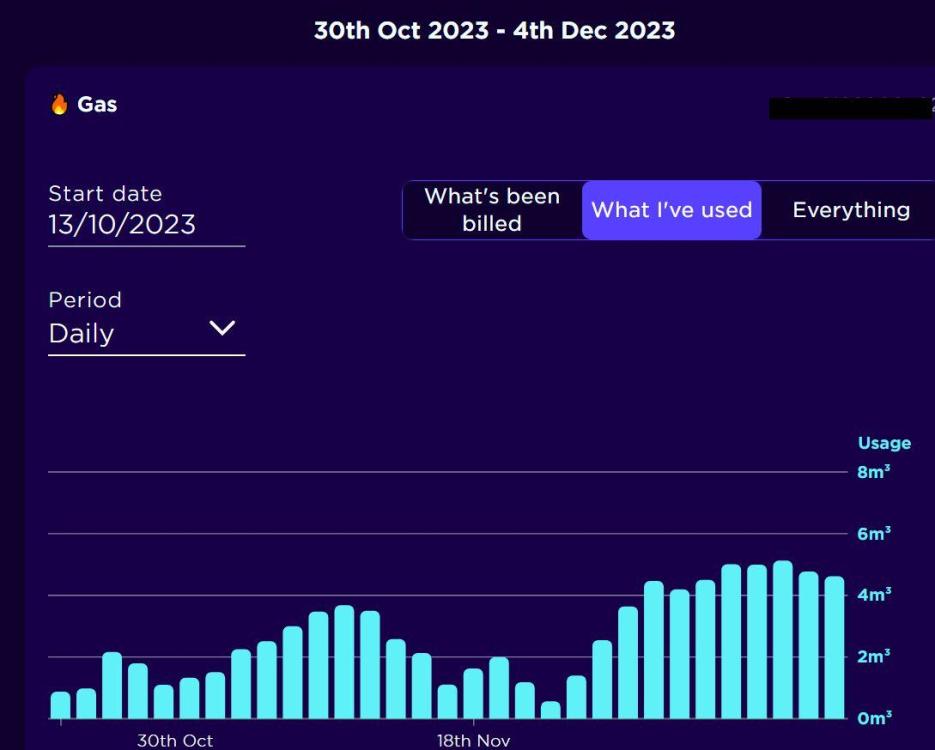Click the last bar on the chart
The image size is (935, 750).
pos(834,647)
